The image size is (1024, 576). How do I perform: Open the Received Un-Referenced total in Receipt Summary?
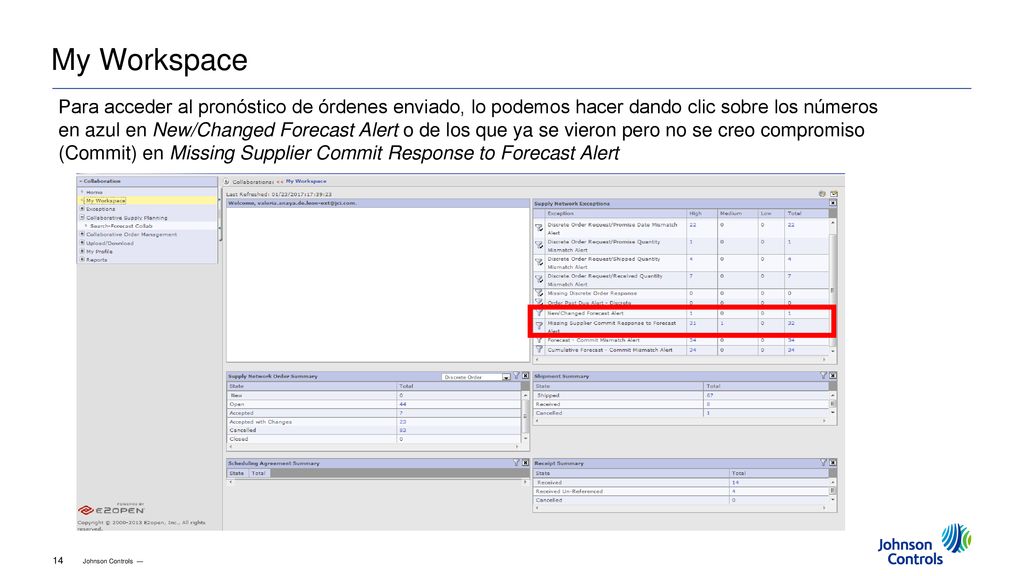(734, 491)
